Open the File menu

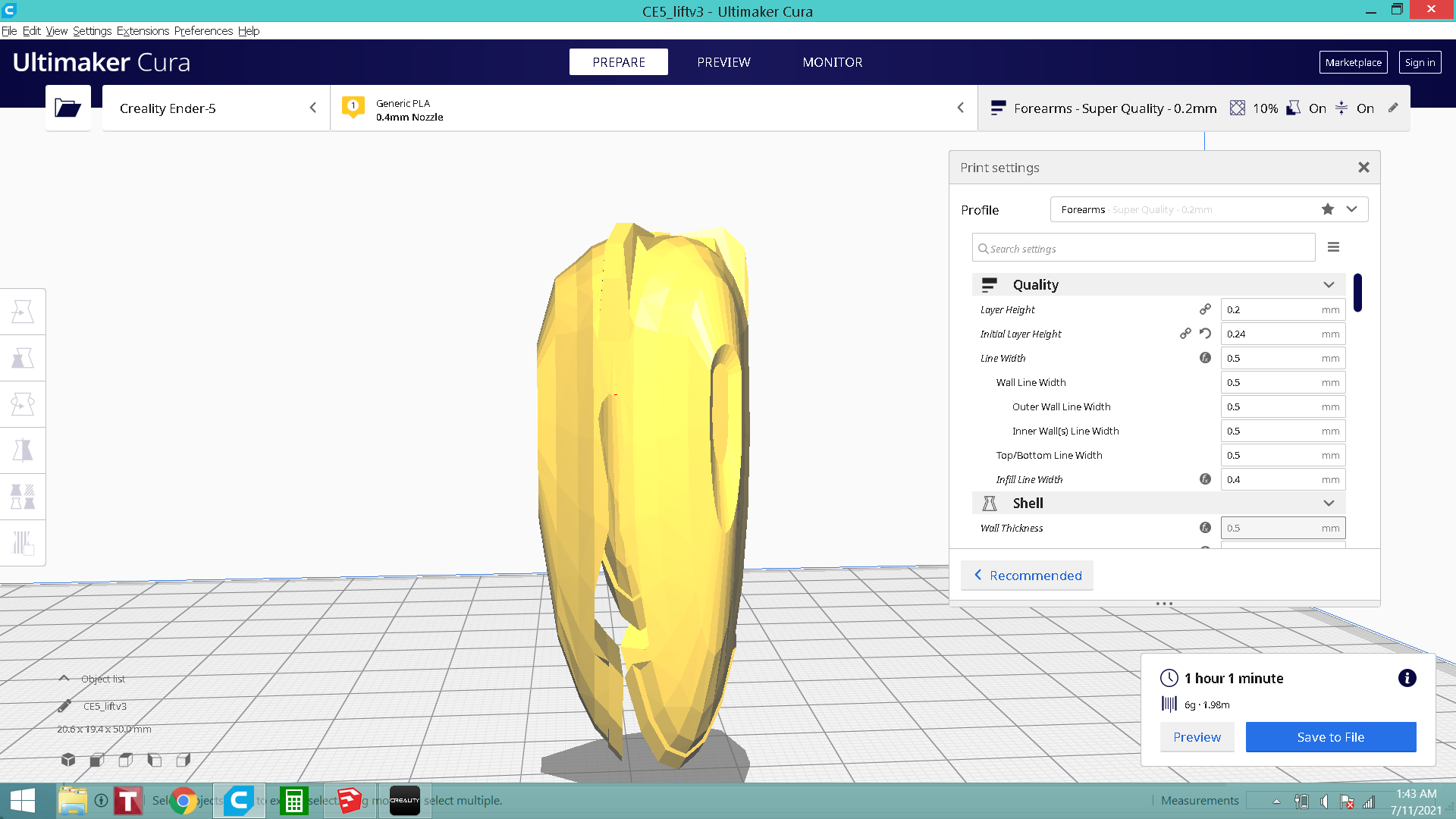[x=9, y=31]
